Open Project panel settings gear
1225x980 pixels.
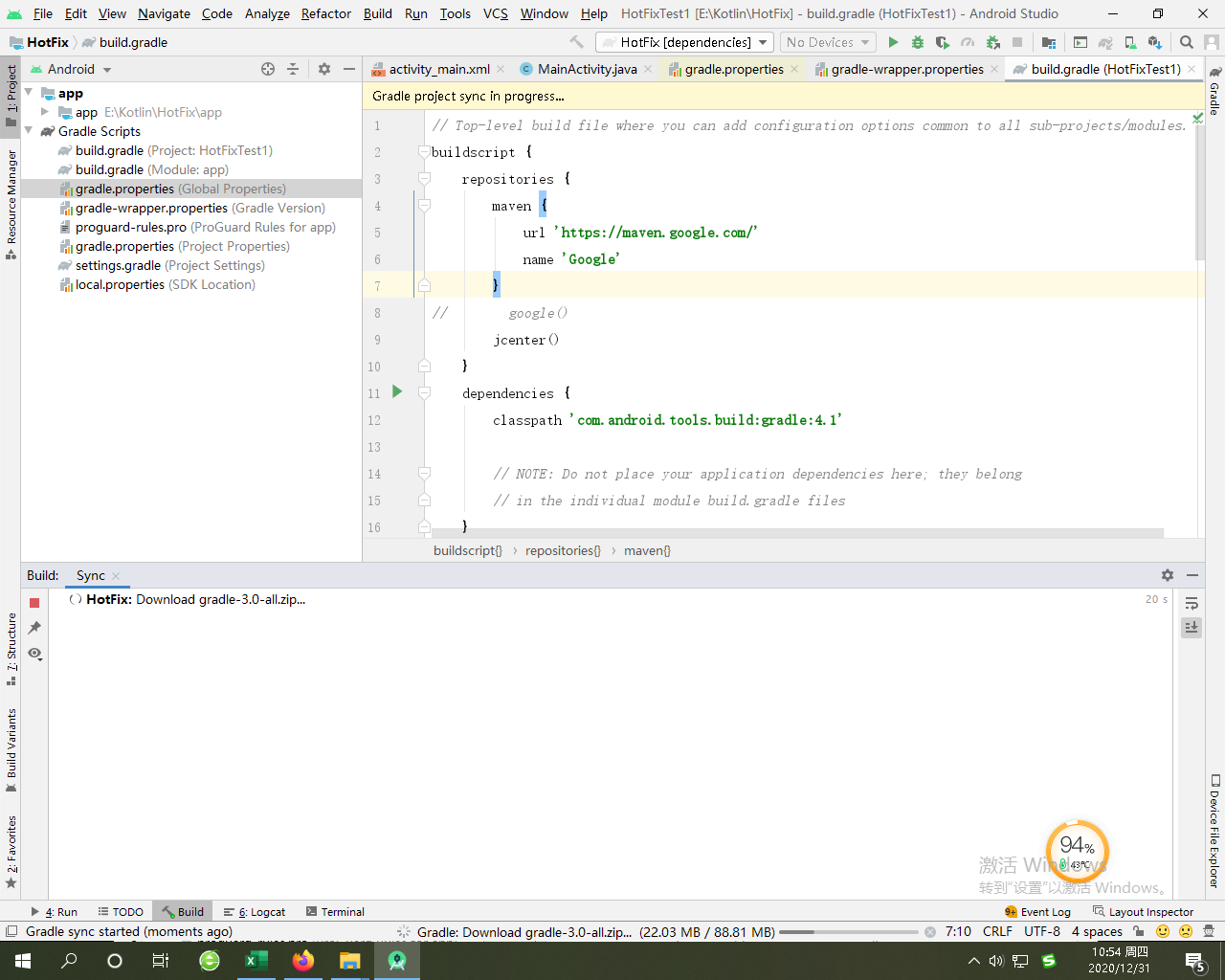tap(324, 69)
